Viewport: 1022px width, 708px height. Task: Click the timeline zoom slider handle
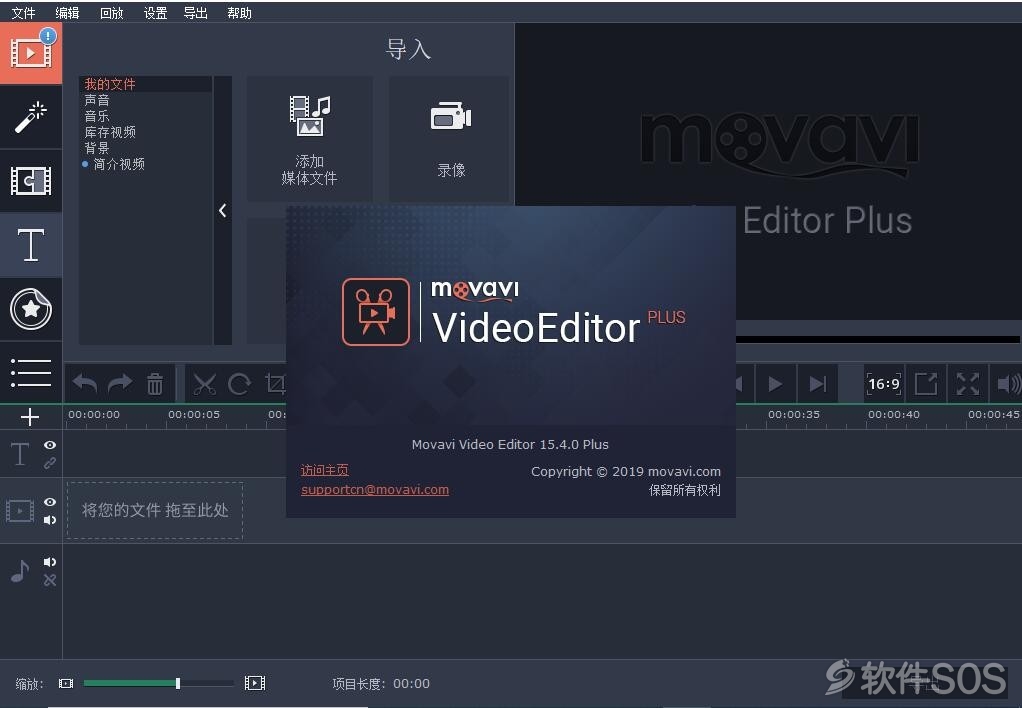(177, 683)
